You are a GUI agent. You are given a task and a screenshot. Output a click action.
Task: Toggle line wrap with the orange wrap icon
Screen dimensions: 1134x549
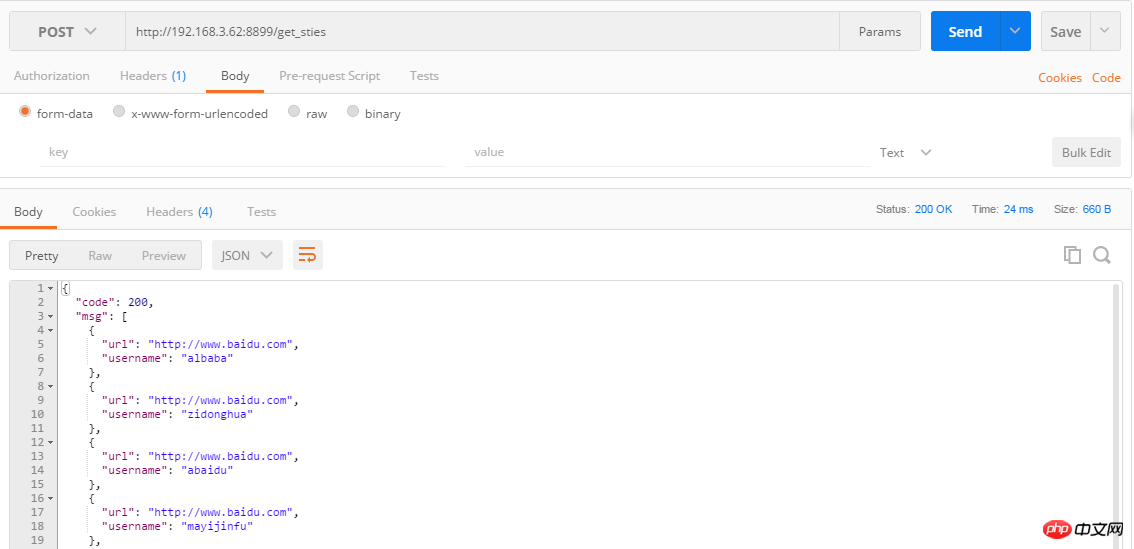click(307, 255)
